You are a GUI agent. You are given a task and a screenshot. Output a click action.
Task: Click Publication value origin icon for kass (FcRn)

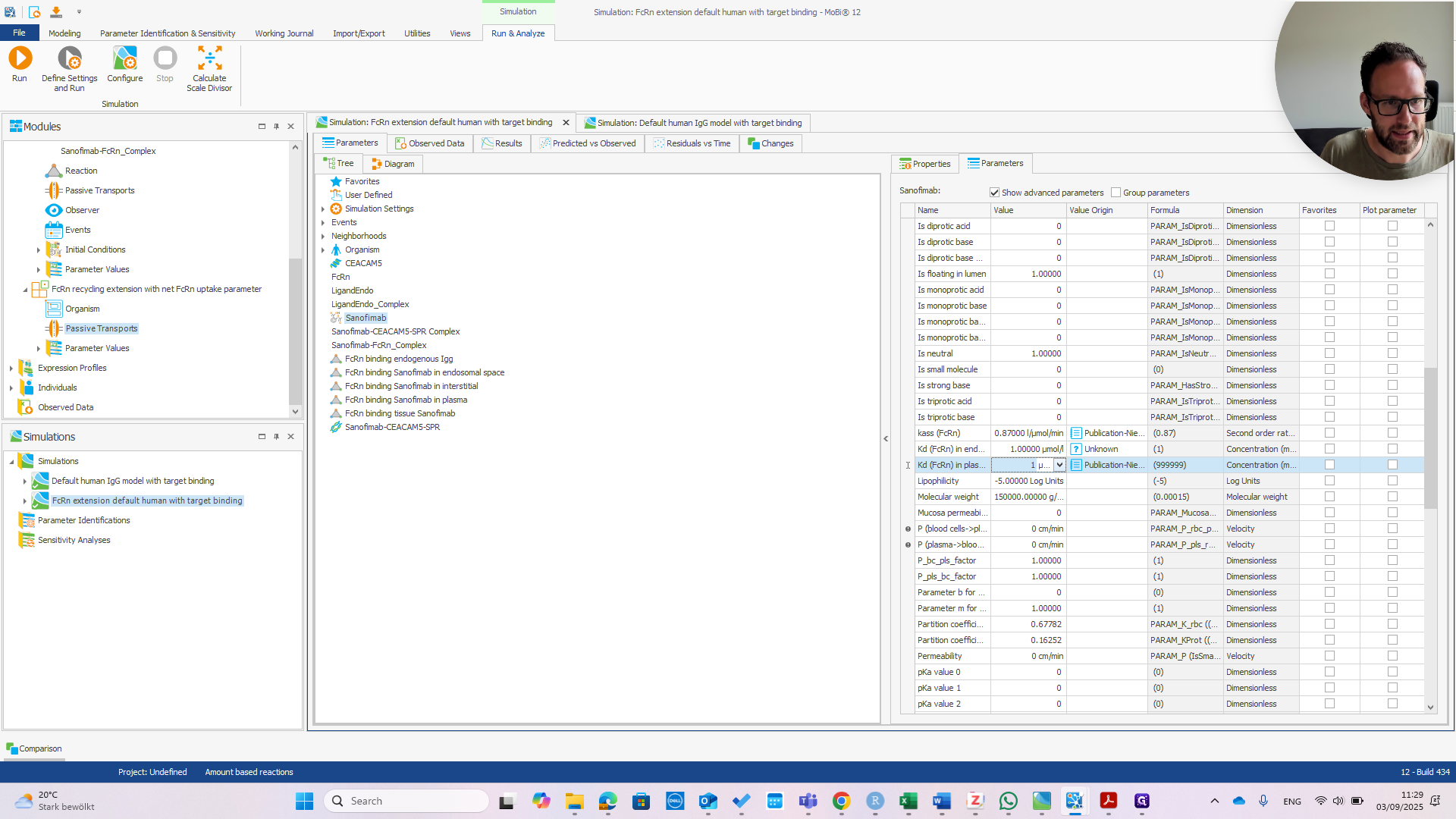click(x=1075, y=433)
